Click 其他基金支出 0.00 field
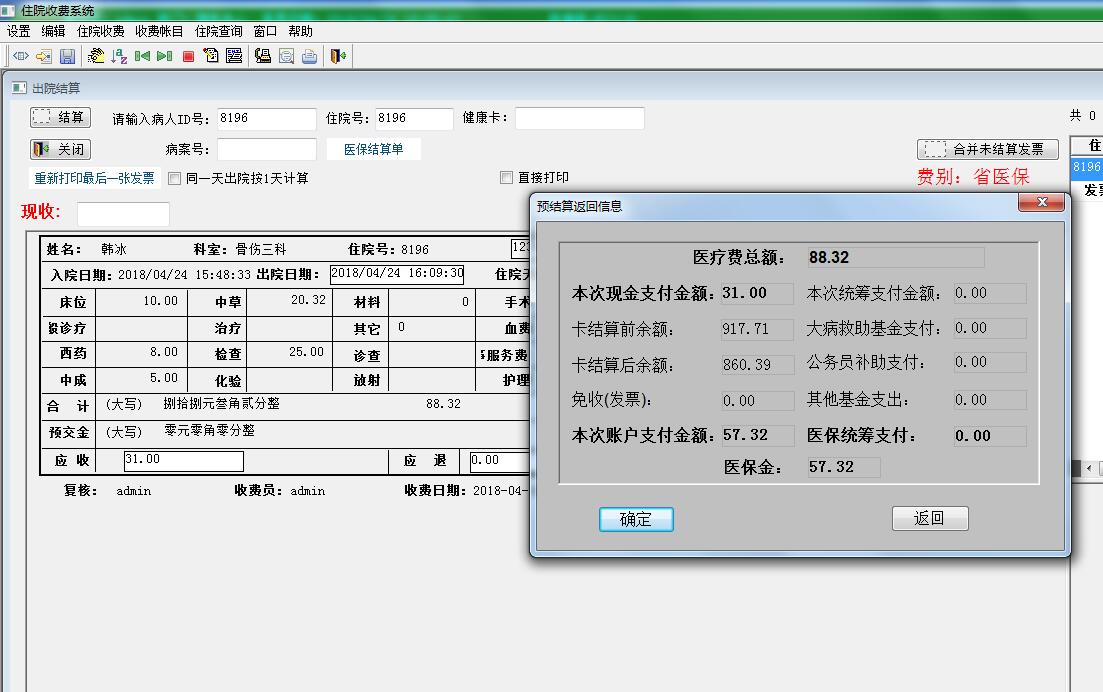 [x=990, y=400]
